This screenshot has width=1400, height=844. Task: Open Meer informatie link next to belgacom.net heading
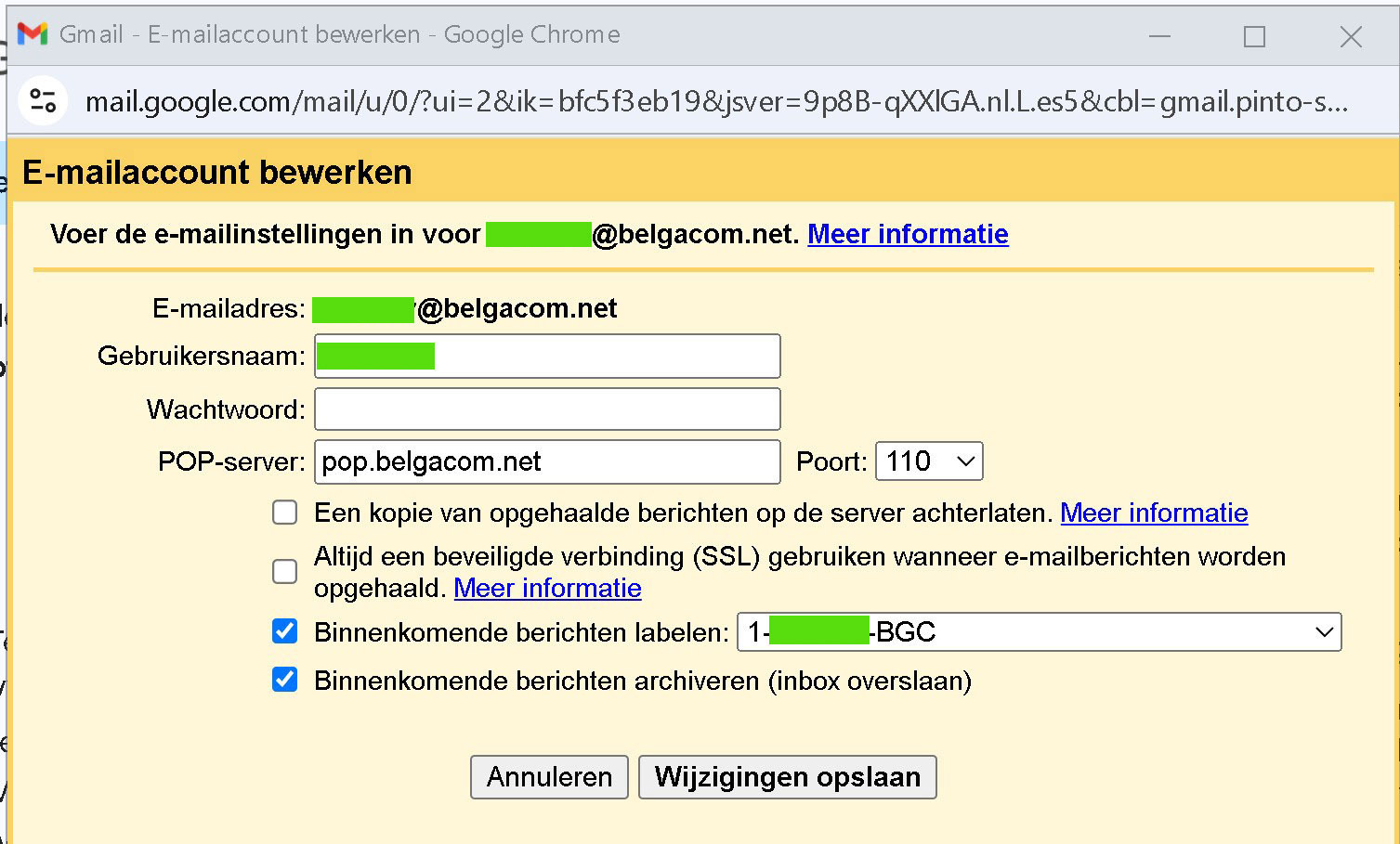[x=908, y=234]
